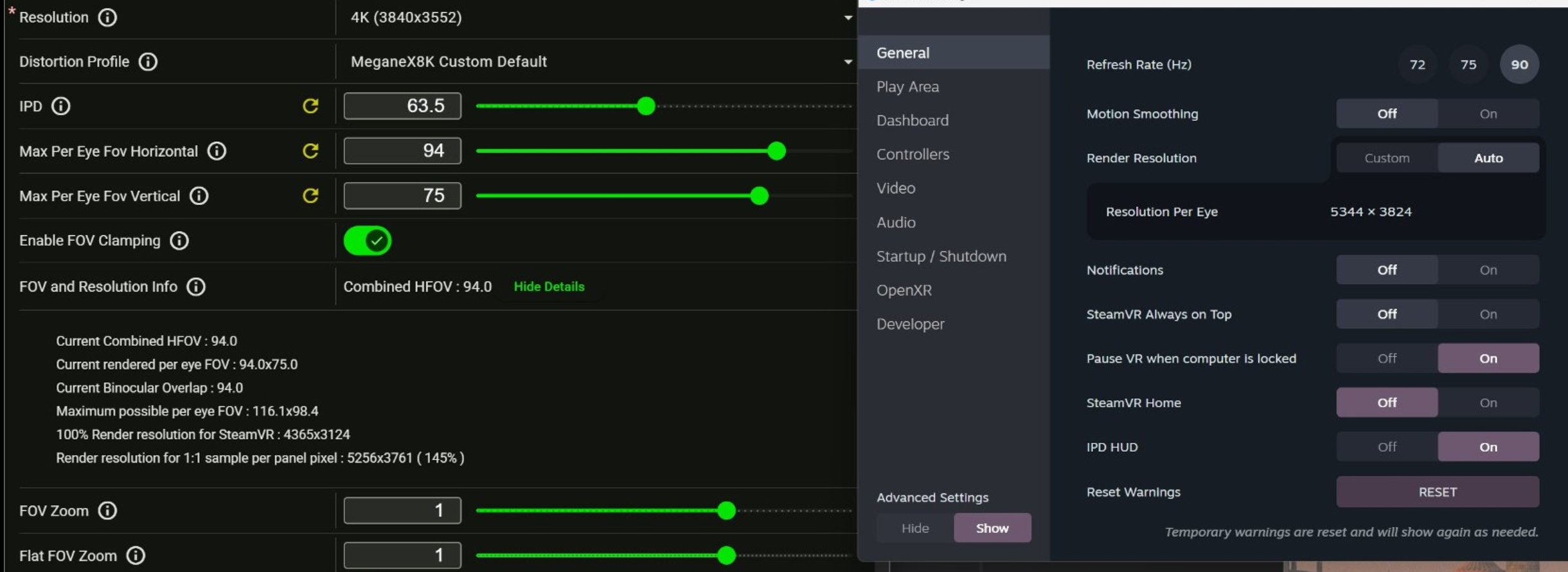Click the Resolution Per Eye value 5344 × 3824
The height and width of the screenshot is (572, 1568).
pyautogui.click(x=1371, y=212)
